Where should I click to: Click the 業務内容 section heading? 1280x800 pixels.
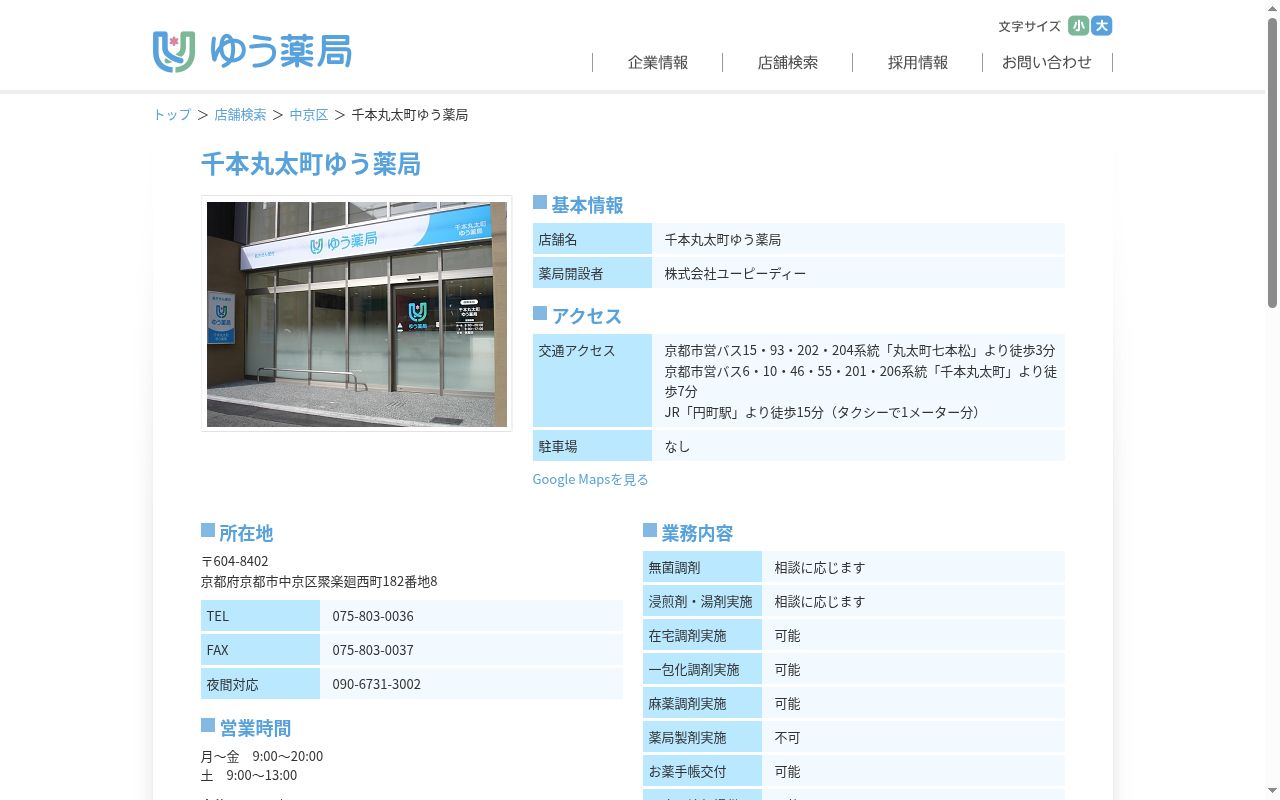tap(697, 533)
